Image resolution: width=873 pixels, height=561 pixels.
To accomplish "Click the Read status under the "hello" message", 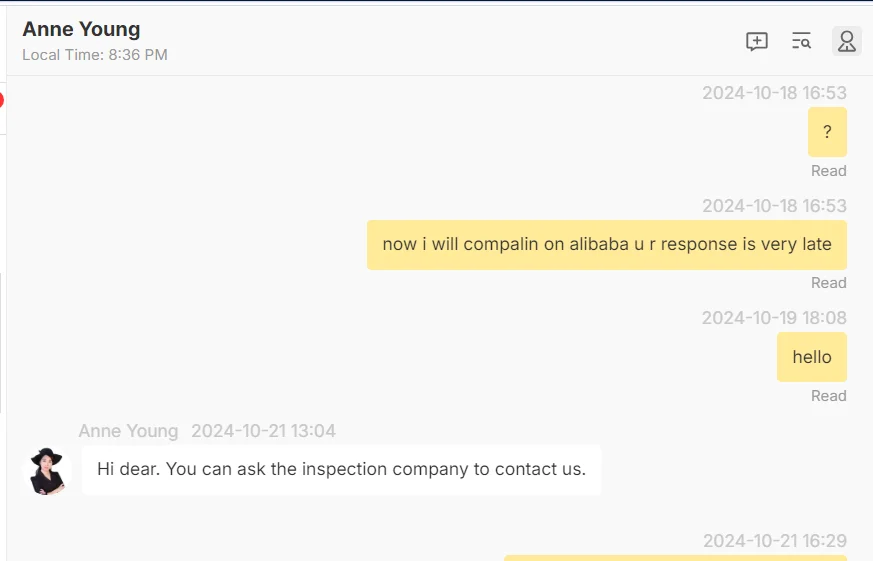I will coord(828,396).
